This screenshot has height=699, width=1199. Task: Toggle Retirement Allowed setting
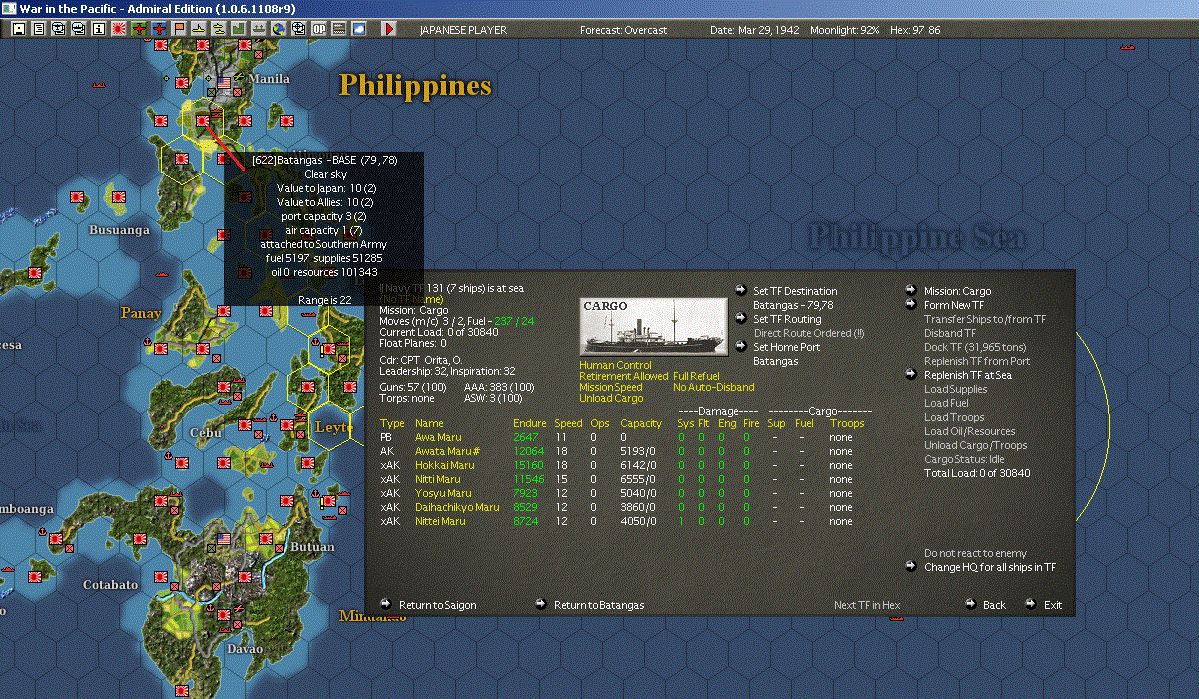coord(624,376)
